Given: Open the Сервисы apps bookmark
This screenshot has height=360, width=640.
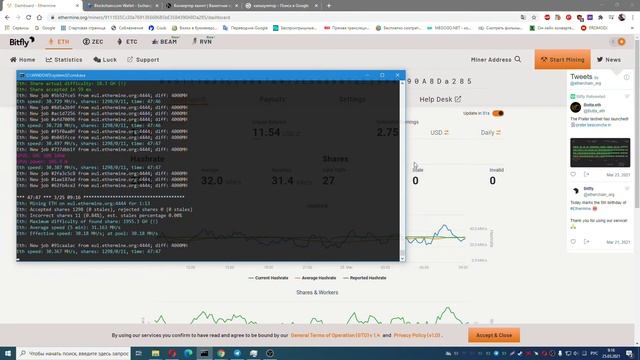Looking at the screenshot, I should (17, 28).
